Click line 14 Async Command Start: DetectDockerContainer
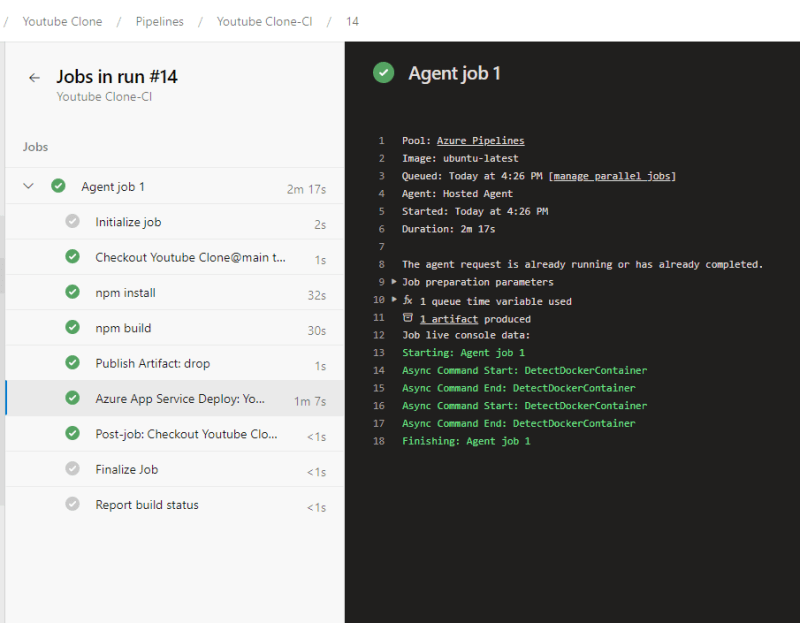Viewport: 800px width, 623px height. tap(524, 370)
